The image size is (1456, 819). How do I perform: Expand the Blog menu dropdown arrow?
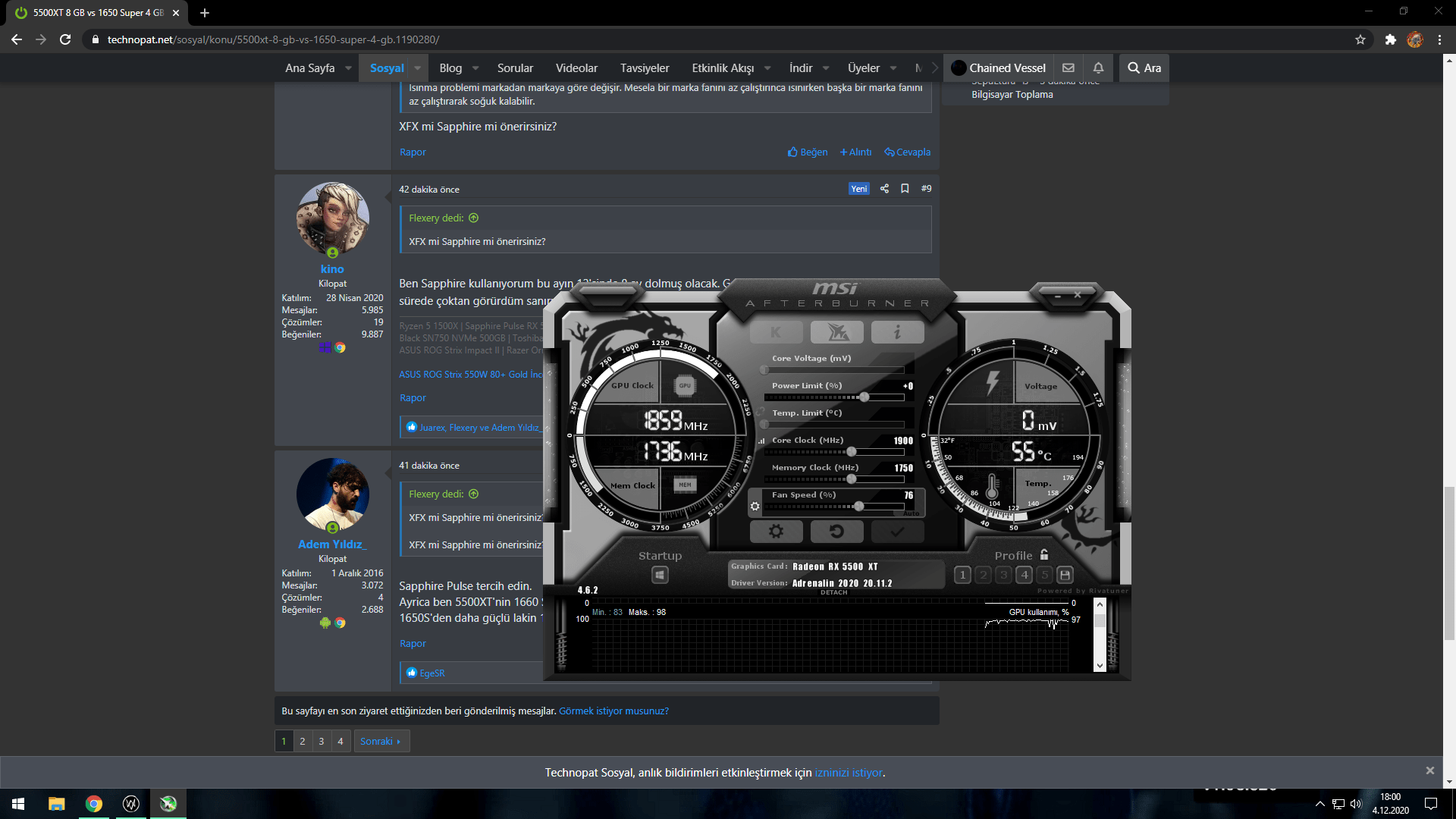coord(475,68)
